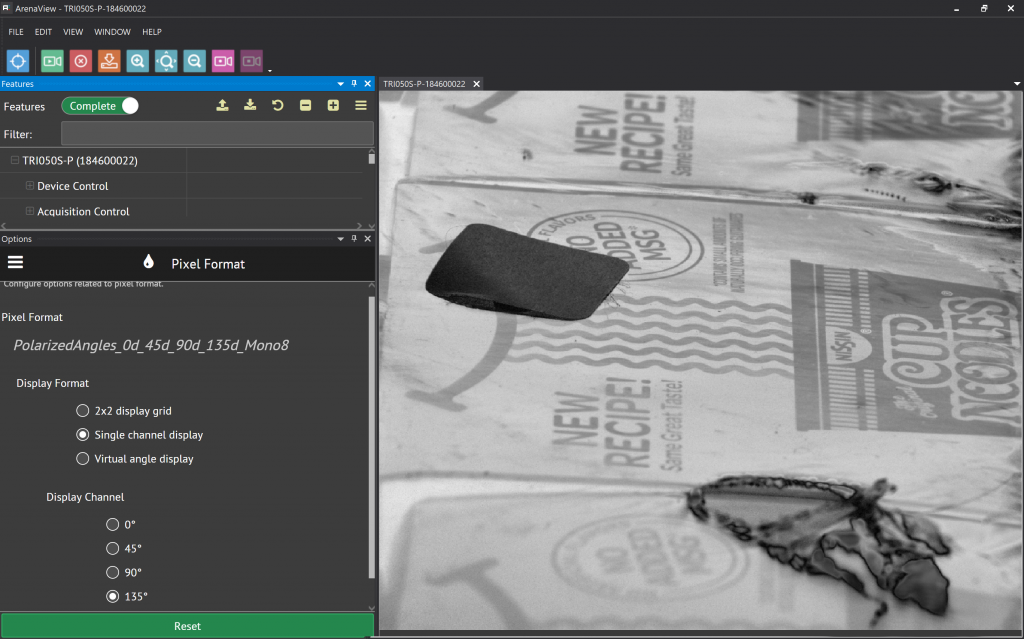Image resolution: width=1024 pixels, height=639 pixels.
Task: Click into the Filter input field
Action: [217, 134]
